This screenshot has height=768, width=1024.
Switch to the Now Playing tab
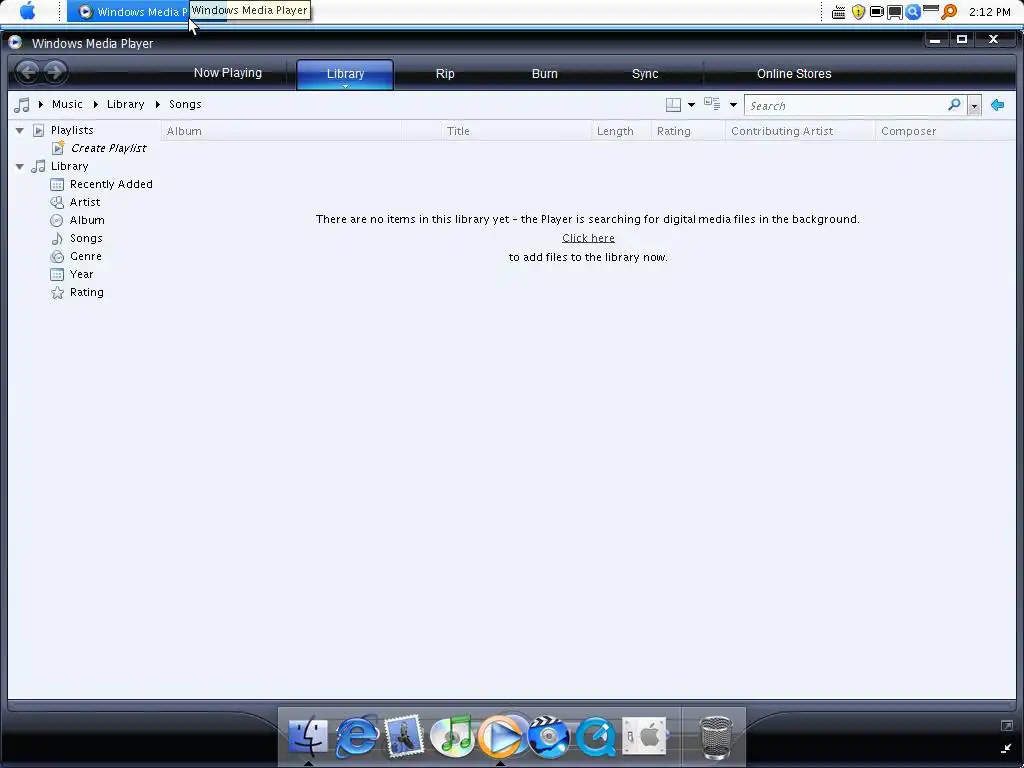click(228, 72)
